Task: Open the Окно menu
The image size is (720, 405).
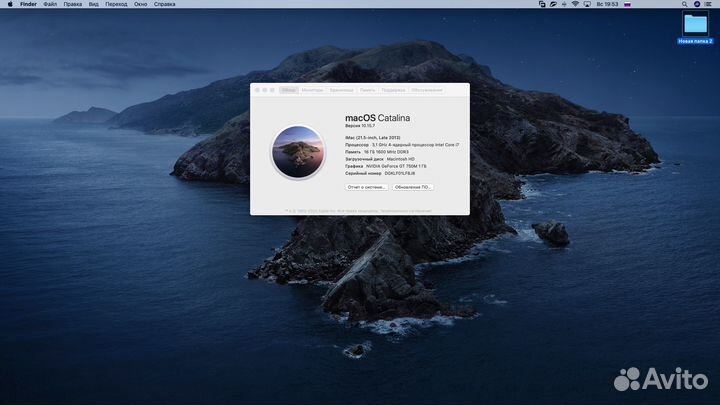Action: (x=141, y=4)
